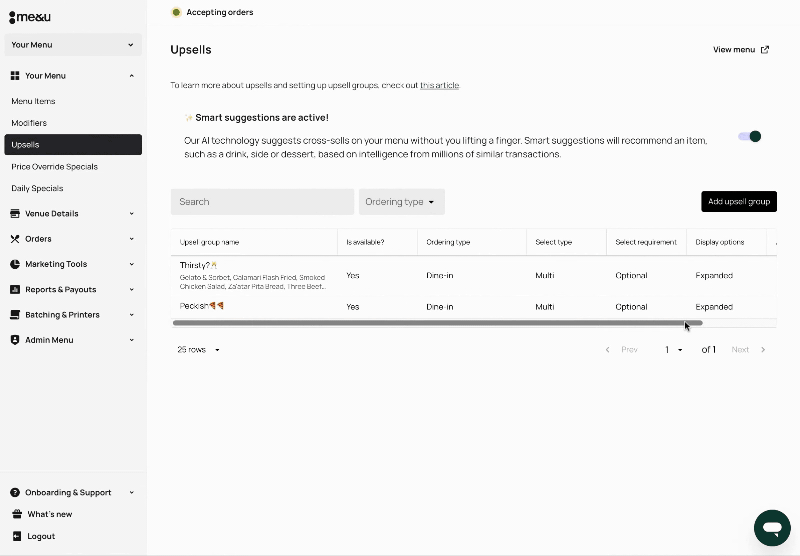The height and width of the screenshot is (556, 800).
Task: Click the Orders utensils icon
Action: point(15,239)
